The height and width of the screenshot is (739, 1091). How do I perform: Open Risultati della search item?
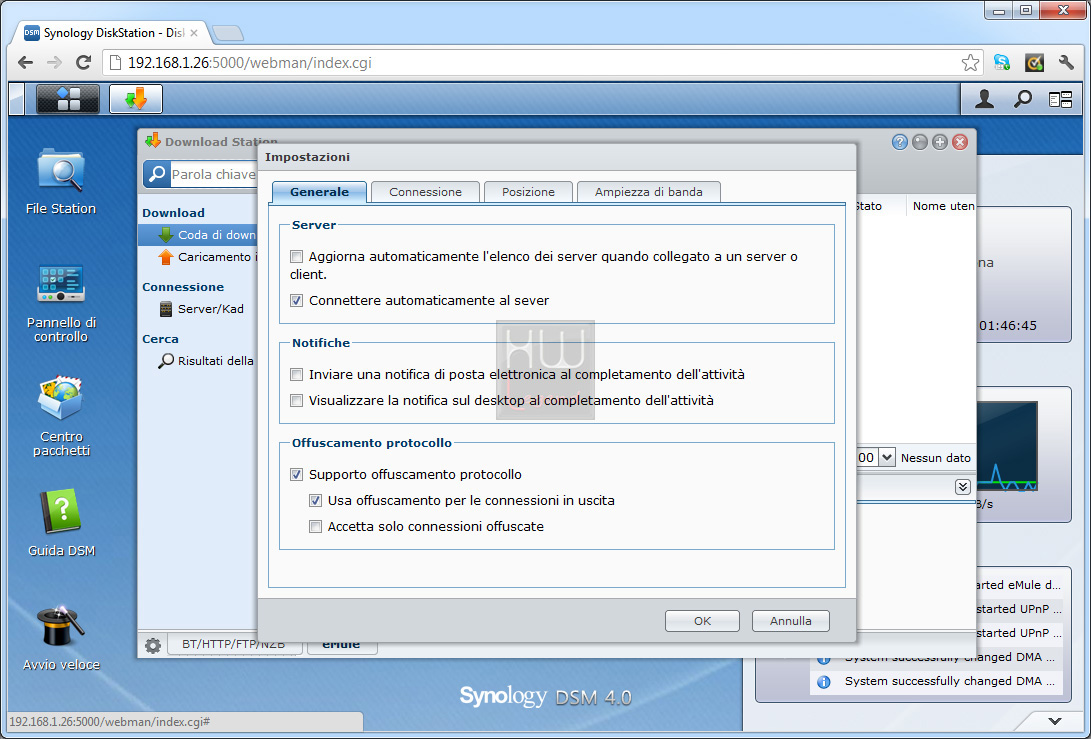[206, 360]
